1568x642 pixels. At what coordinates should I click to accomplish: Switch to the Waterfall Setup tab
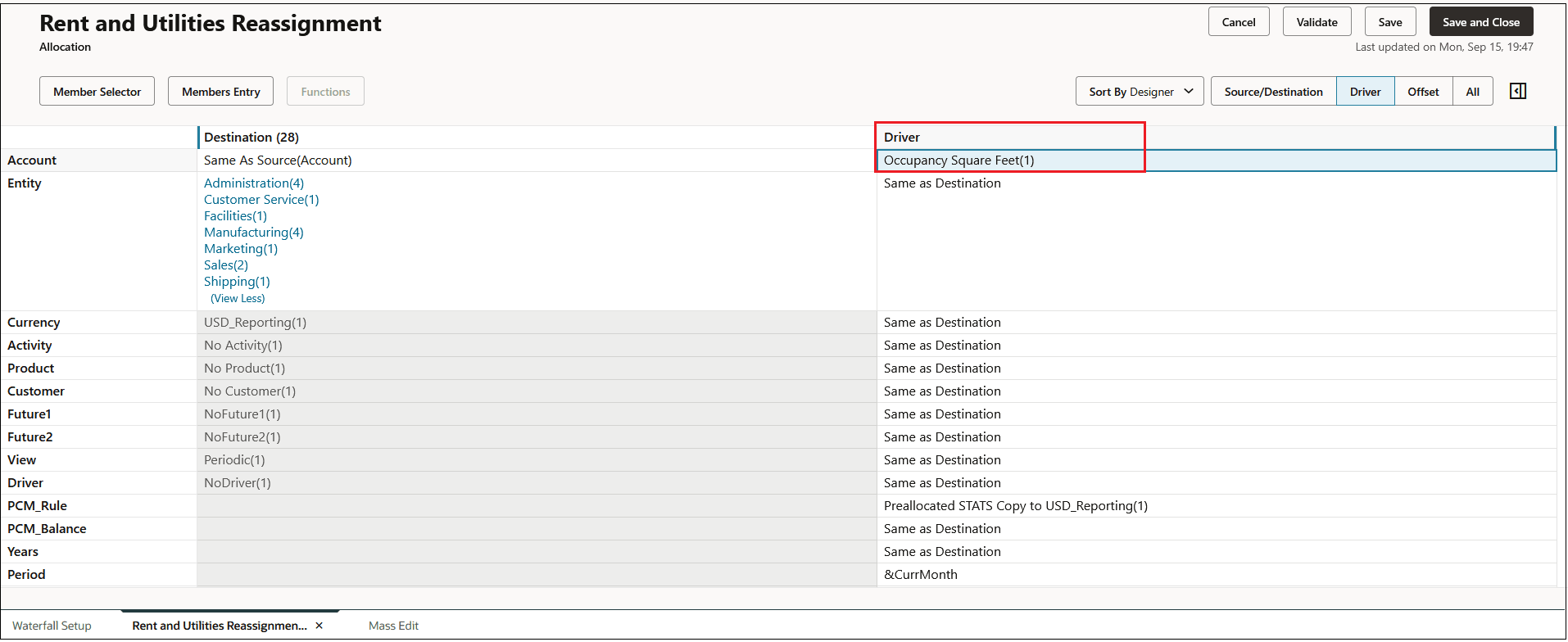pos(52,626)
